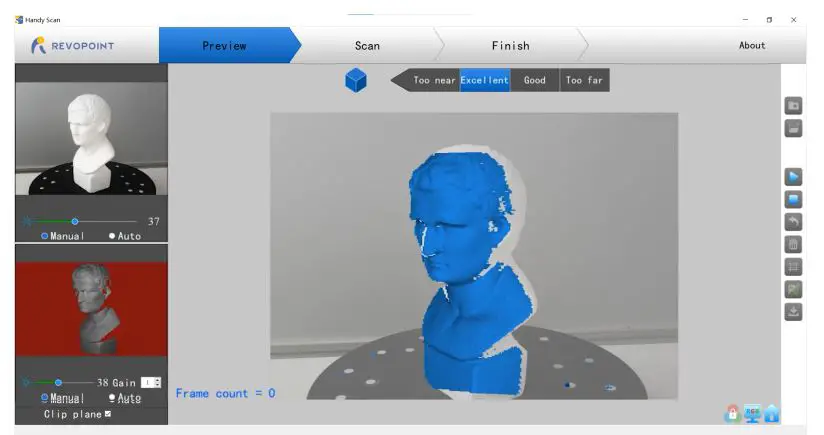Click the Excellent distance indicator
Screen dimensions: 824x435
pyautogui.click(x=485, y=80)
